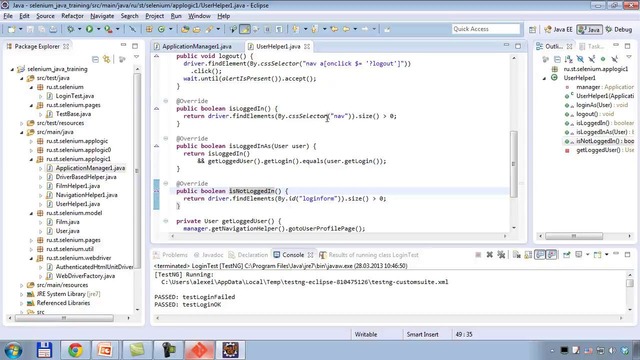The height and width of the screenshot is (360, 640).
Task: Click Remove Launch (X) in Console toolbar
Action: point(489,255)
